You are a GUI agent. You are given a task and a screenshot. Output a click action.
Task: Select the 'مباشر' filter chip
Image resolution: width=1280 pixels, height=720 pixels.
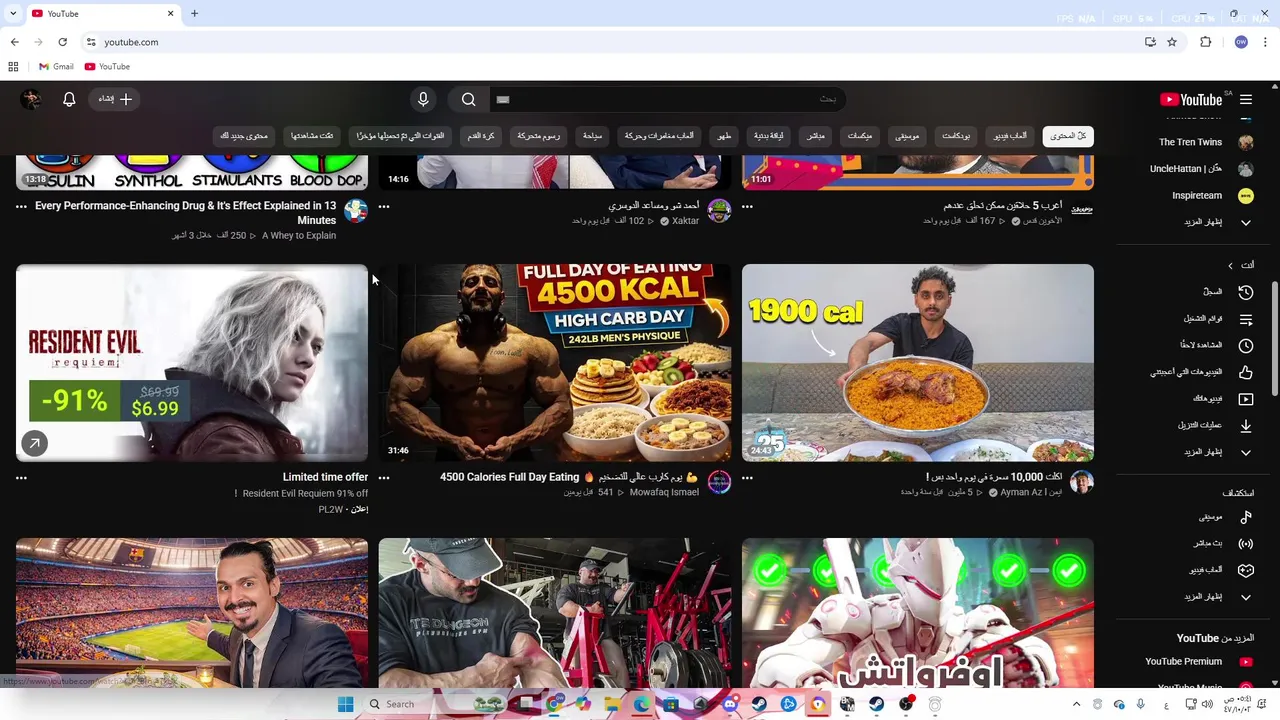[816, 136]
